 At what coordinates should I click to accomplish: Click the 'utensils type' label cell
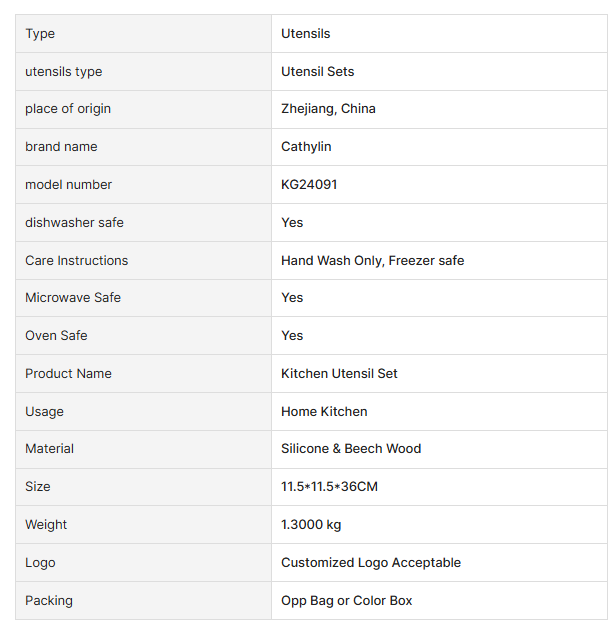64,72
